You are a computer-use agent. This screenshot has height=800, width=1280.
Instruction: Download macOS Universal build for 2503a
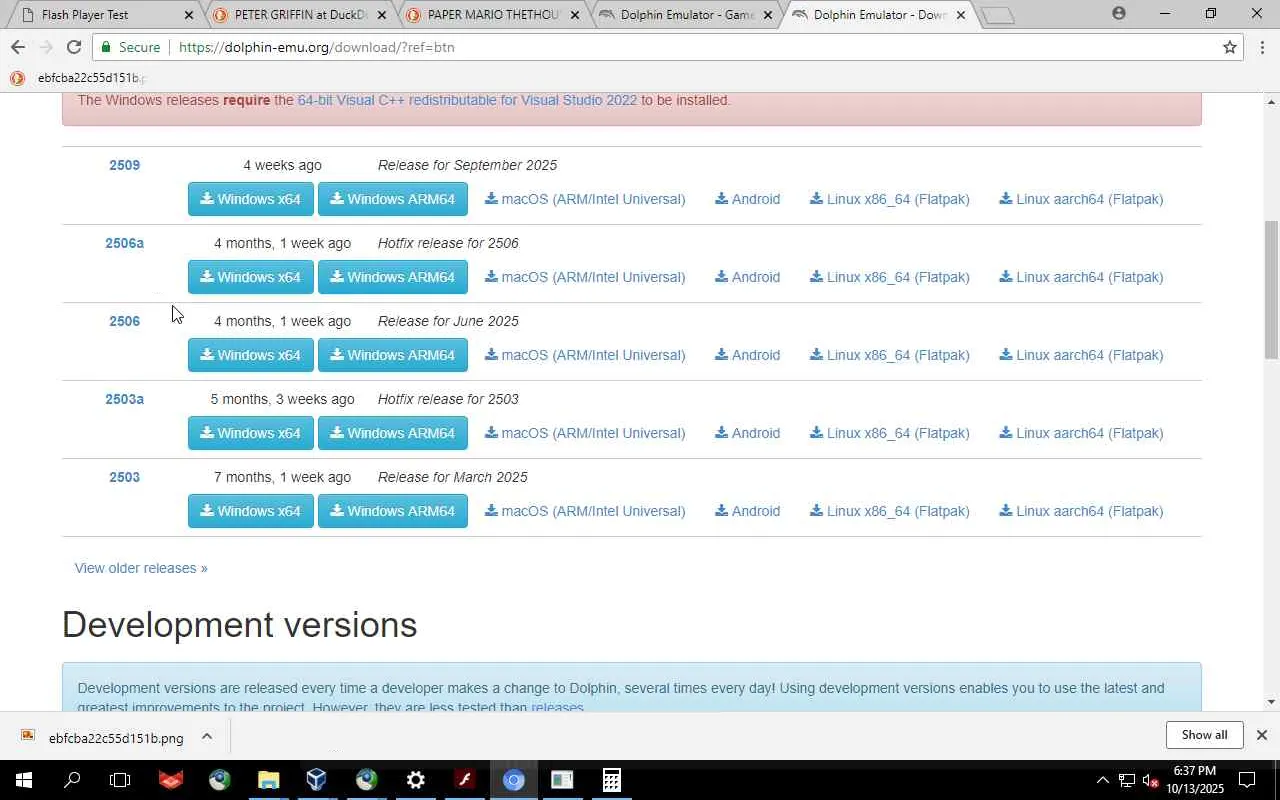(x=585, y=433)
